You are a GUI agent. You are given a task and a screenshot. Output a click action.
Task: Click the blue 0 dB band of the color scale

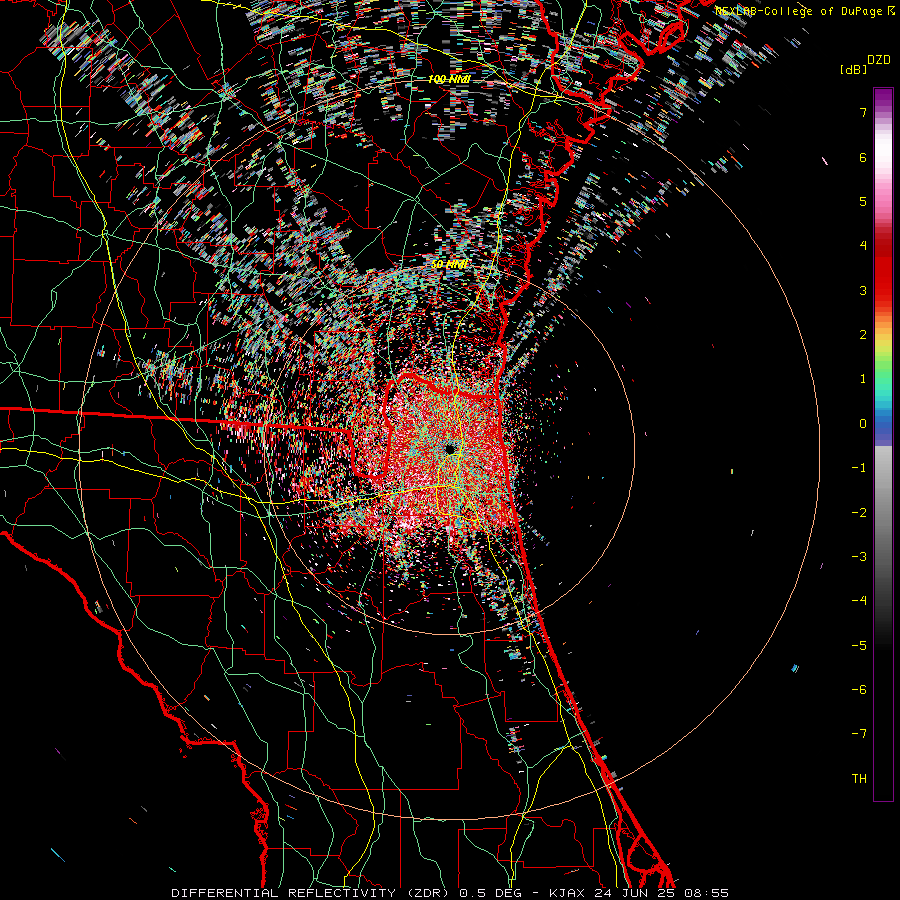[883, 426]
